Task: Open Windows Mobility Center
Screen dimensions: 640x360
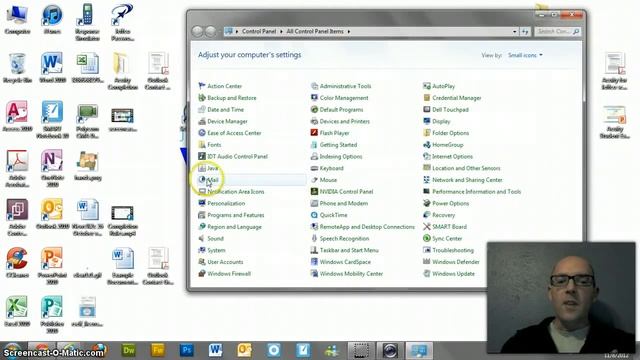Action: click(351, 273)
